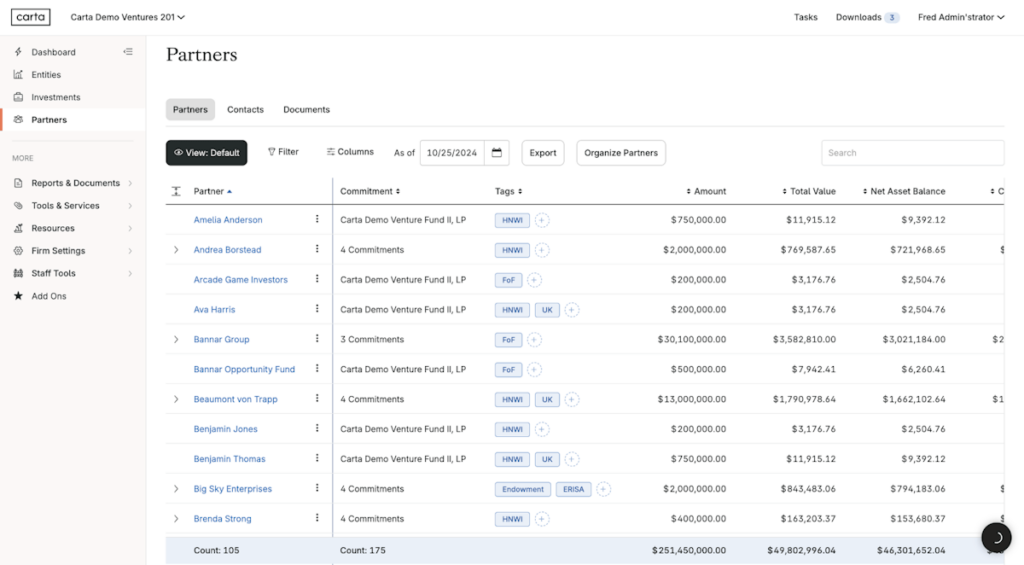The image size is (1024, 565).
Task: Click the Export button
Action: (543, 153)
